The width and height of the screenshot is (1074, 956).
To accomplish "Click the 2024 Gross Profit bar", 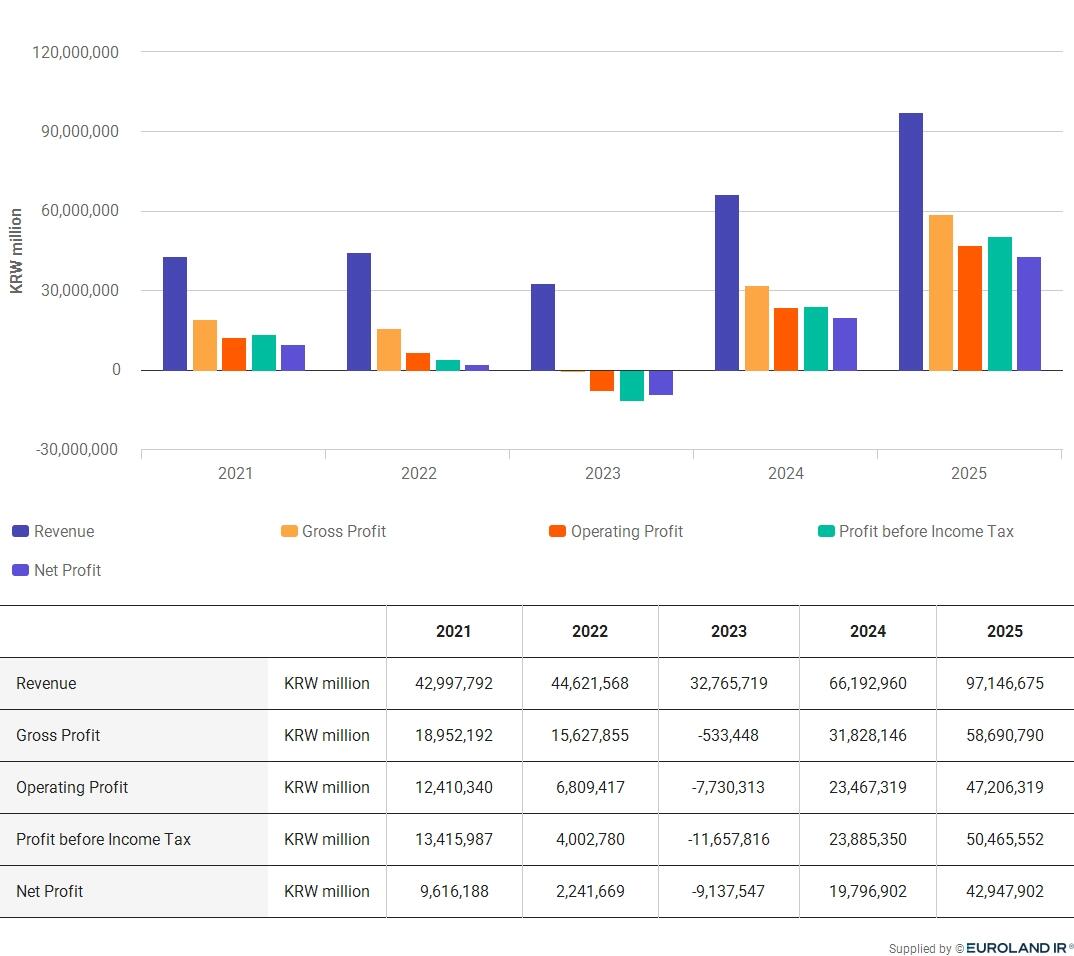I will pos(757,329).
